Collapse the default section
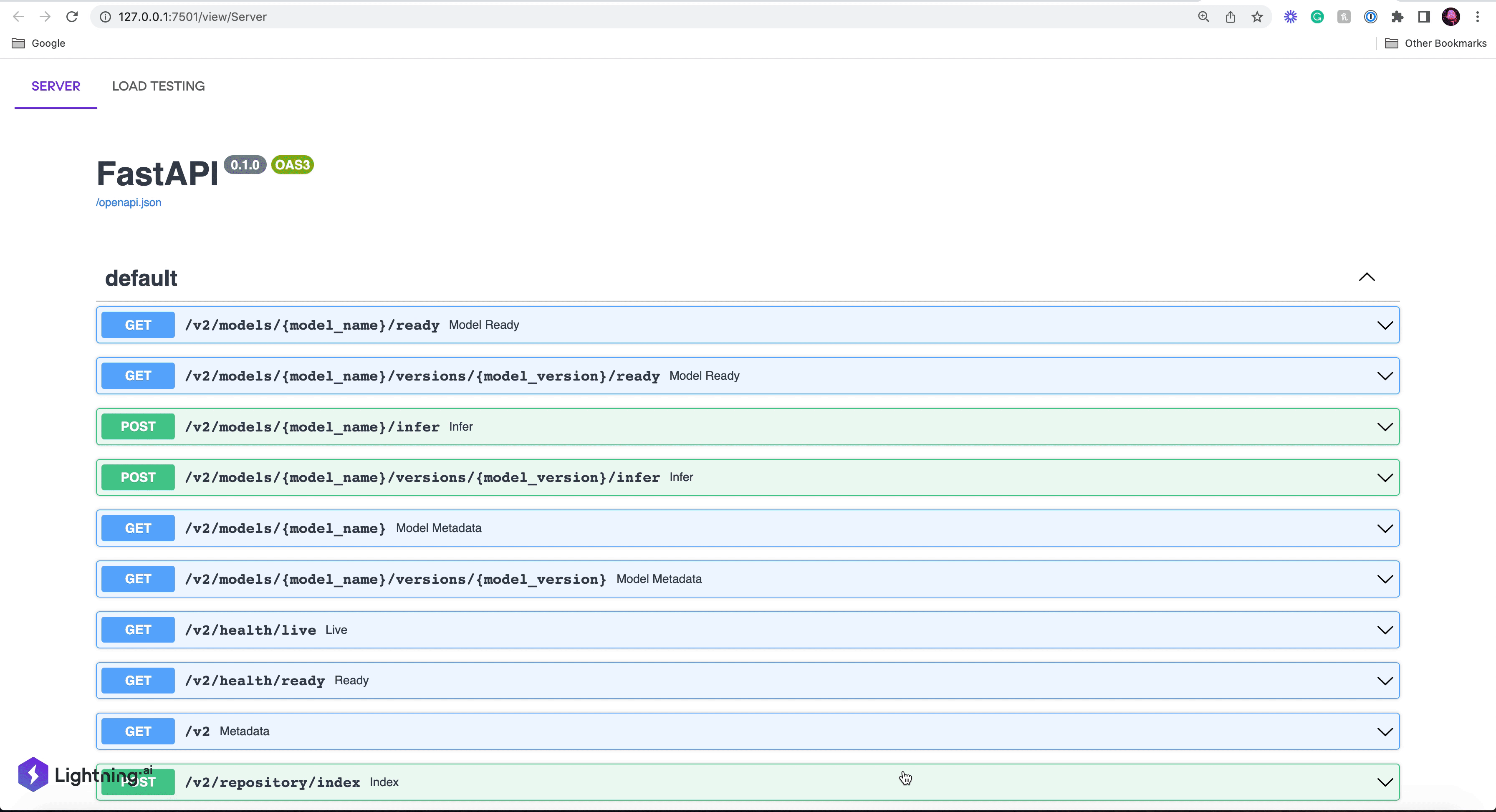This screenshot has height=812, width=1496. [x=1367, y=277]
